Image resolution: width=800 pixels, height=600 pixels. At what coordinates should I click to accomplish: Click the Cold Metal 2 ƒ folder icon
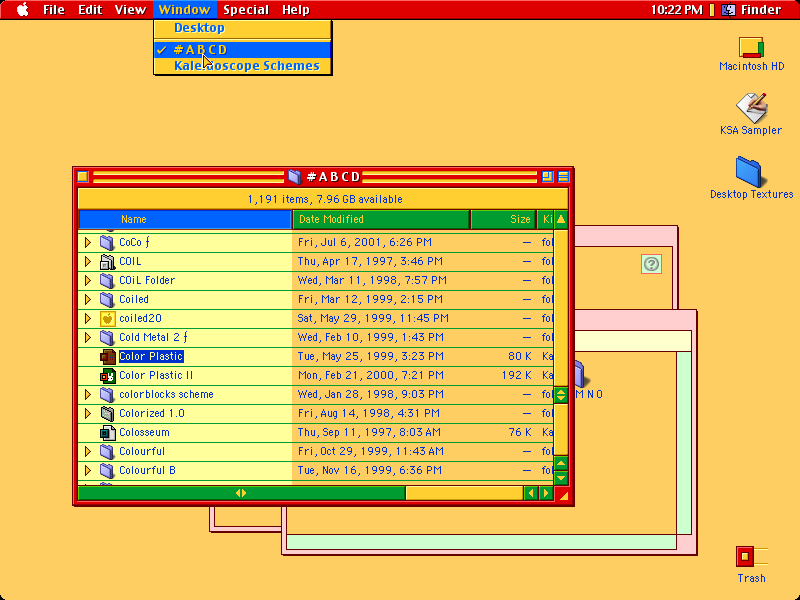107,337
